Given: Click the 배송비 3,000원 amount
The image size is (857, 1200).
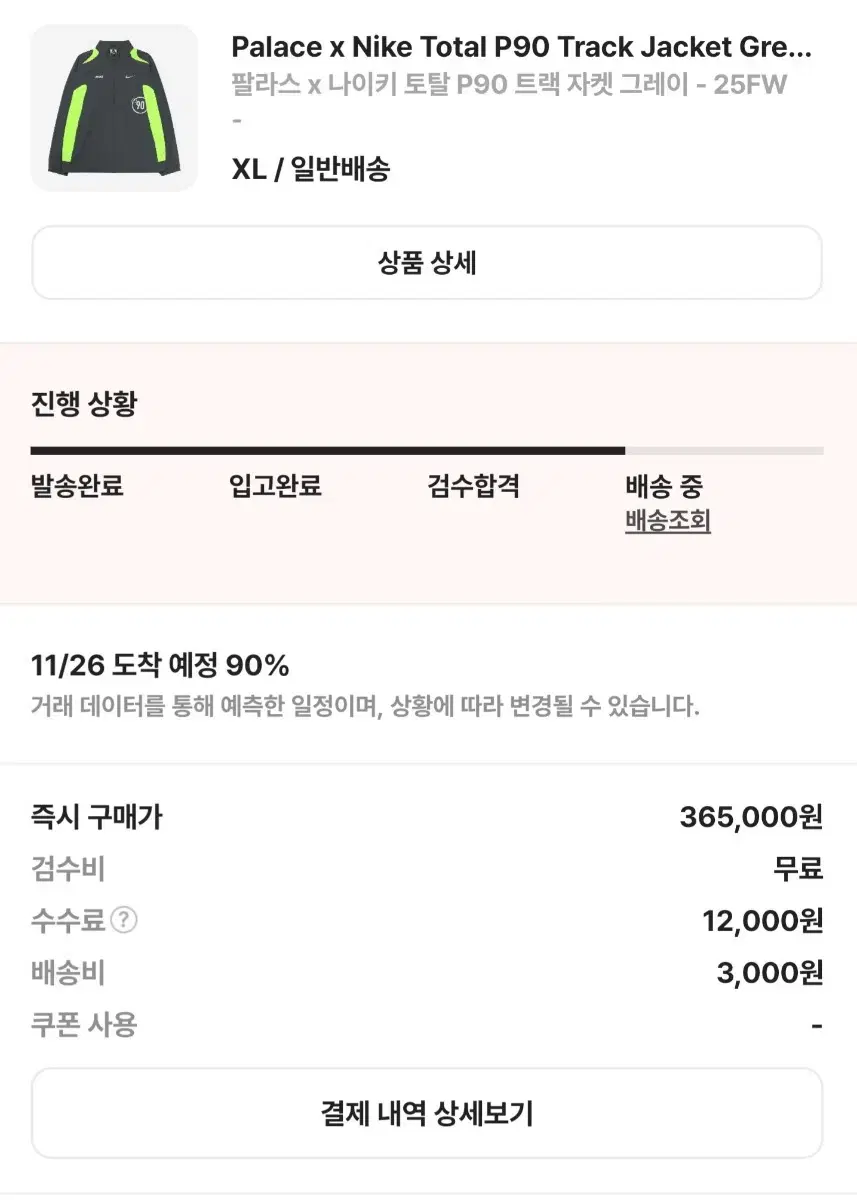Looking at the screenshot, I should [x=770, y=973].
